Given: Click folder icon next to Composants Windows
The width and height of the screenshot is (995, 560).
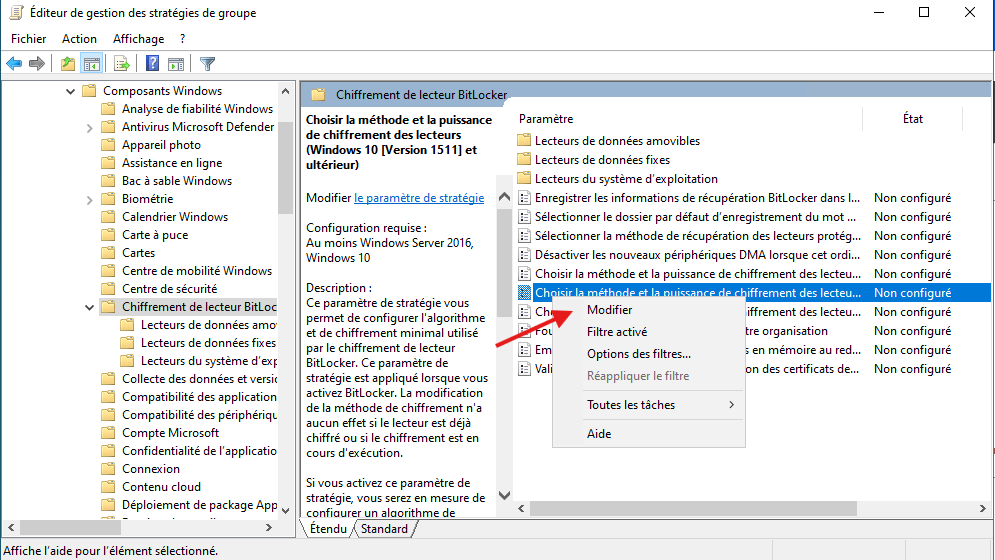Looking at the screenshot, I should click(x=89, y=91).
